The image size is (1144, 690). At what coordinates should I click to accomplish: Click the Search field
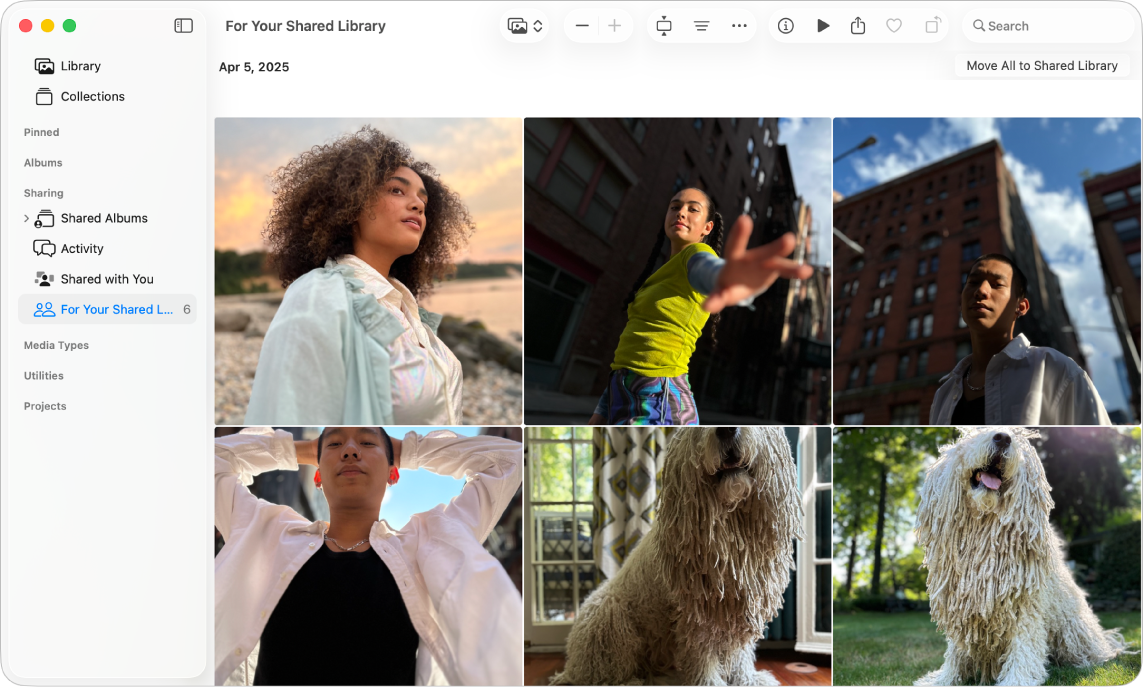click(1046, 25)
